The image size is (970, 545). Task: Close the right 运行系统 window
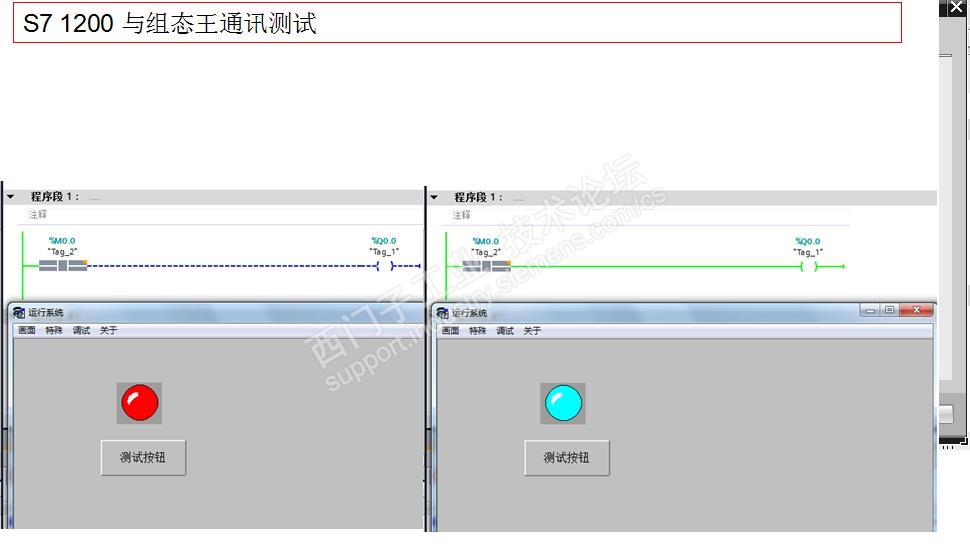[916, 310]
